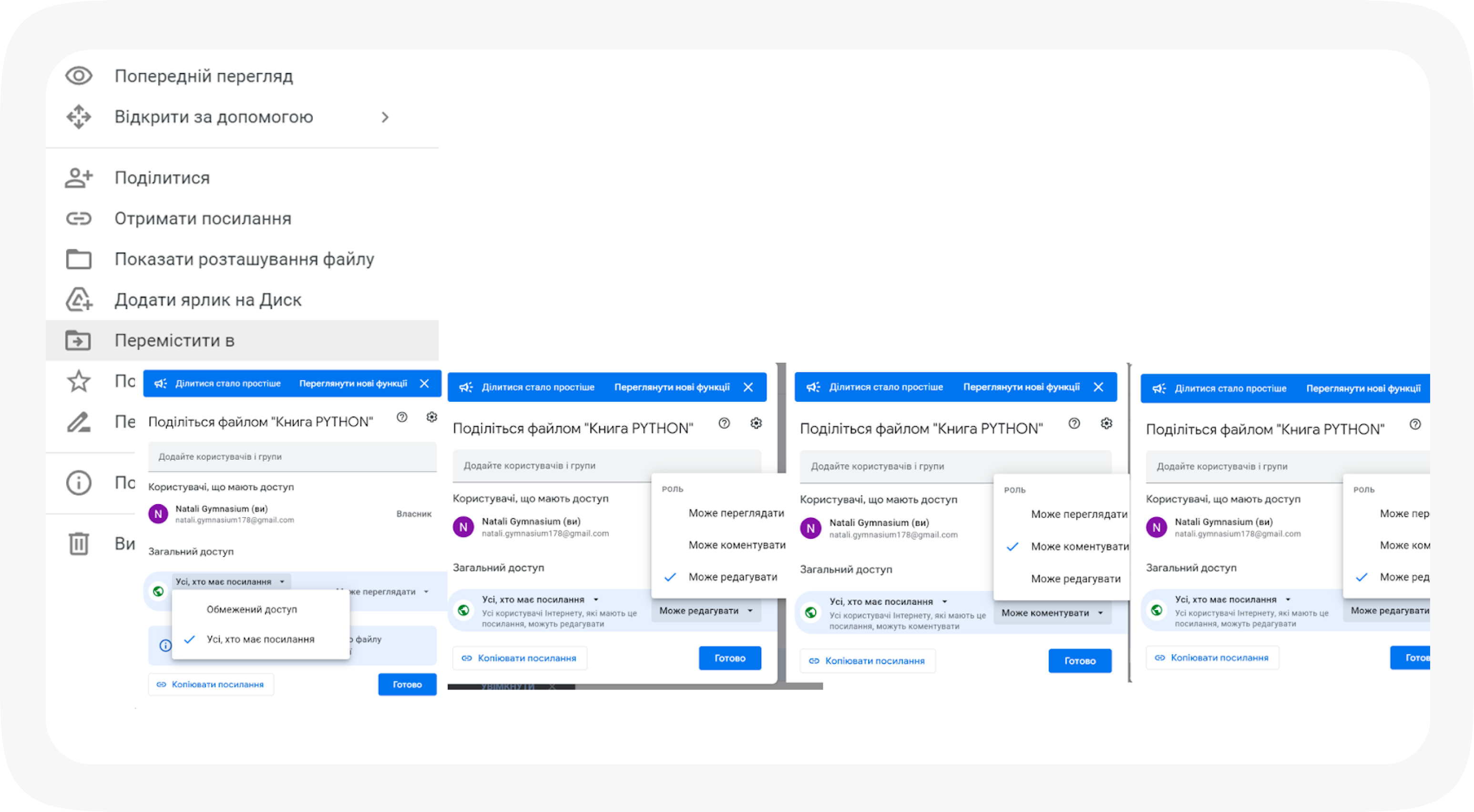Close the blue banner in third dialog

(x=1098, y=387)
